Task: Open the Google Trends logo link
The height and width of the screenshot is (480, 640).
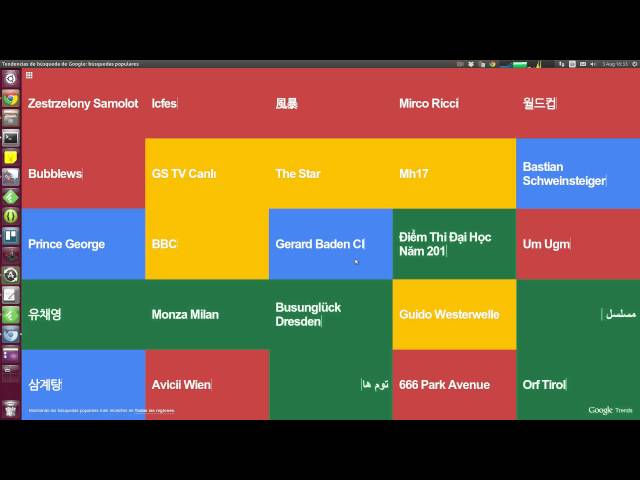Action: [610, 410]
